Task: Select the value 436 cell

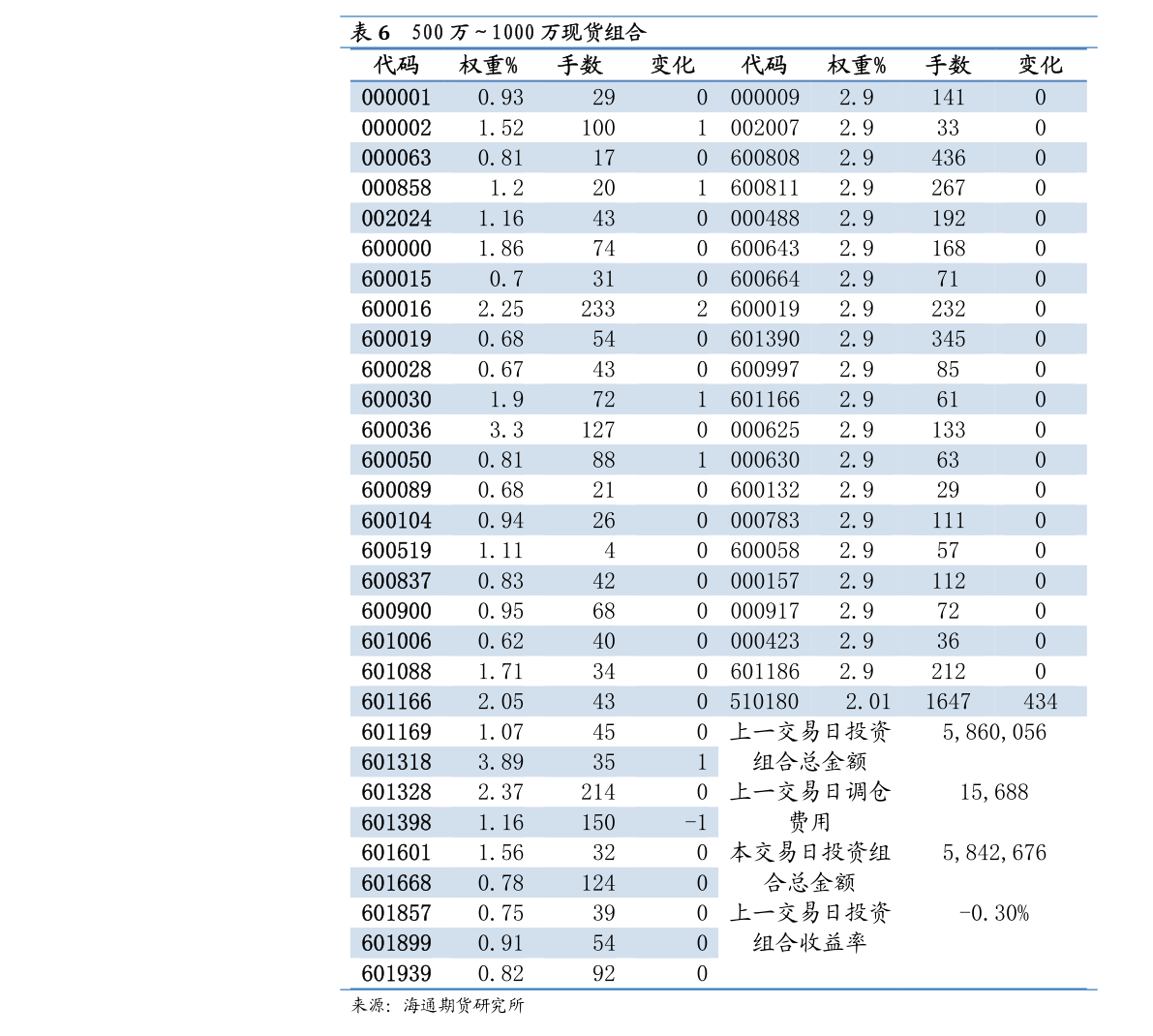Action: pyautogui.click(x=948, y=159)
